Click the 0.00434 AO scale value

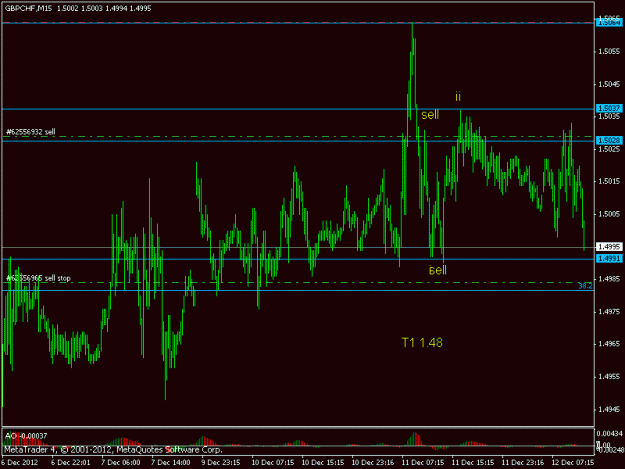(x=610, y=434)
